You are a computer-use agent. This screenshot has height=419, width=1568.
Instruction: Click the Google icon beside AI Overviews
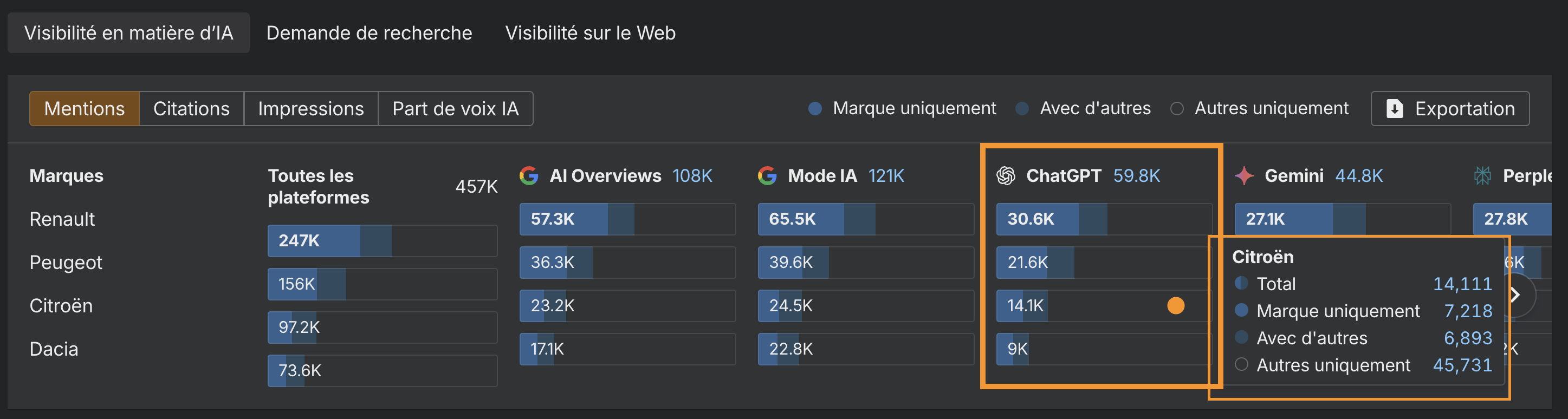click(x=529, y=176)
